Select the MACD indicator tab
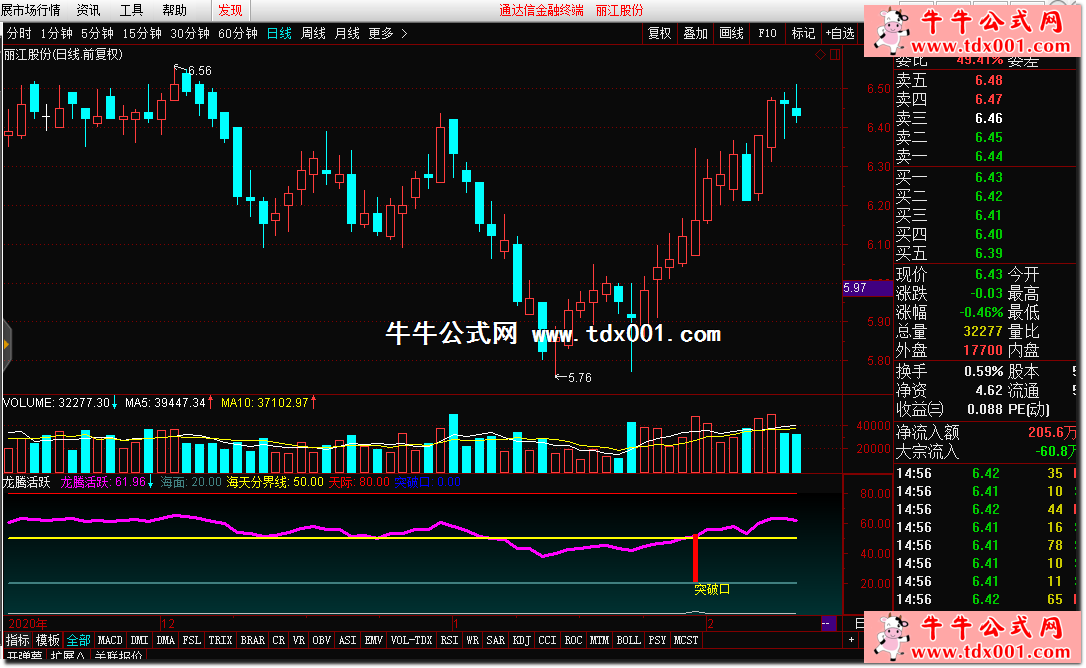This screenshot has height=668, width=1086. point(110,640)
